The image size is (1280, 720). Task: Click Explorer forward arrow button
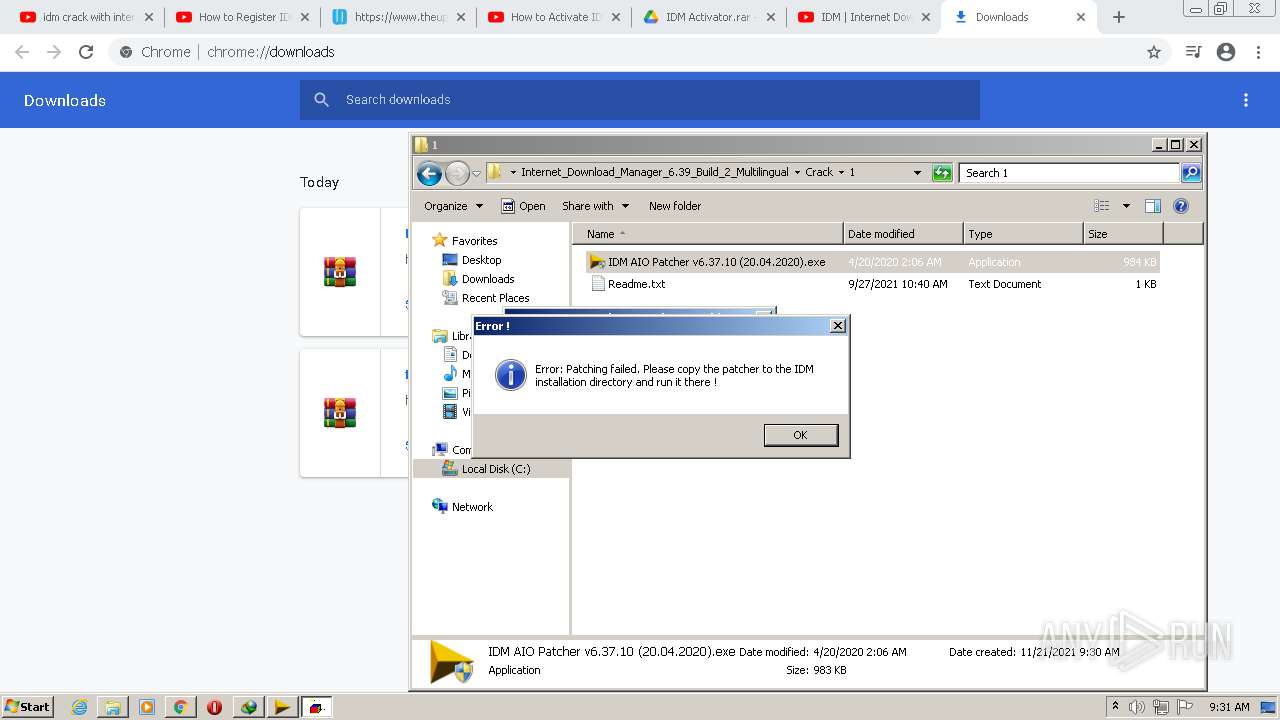coord(457,173)
